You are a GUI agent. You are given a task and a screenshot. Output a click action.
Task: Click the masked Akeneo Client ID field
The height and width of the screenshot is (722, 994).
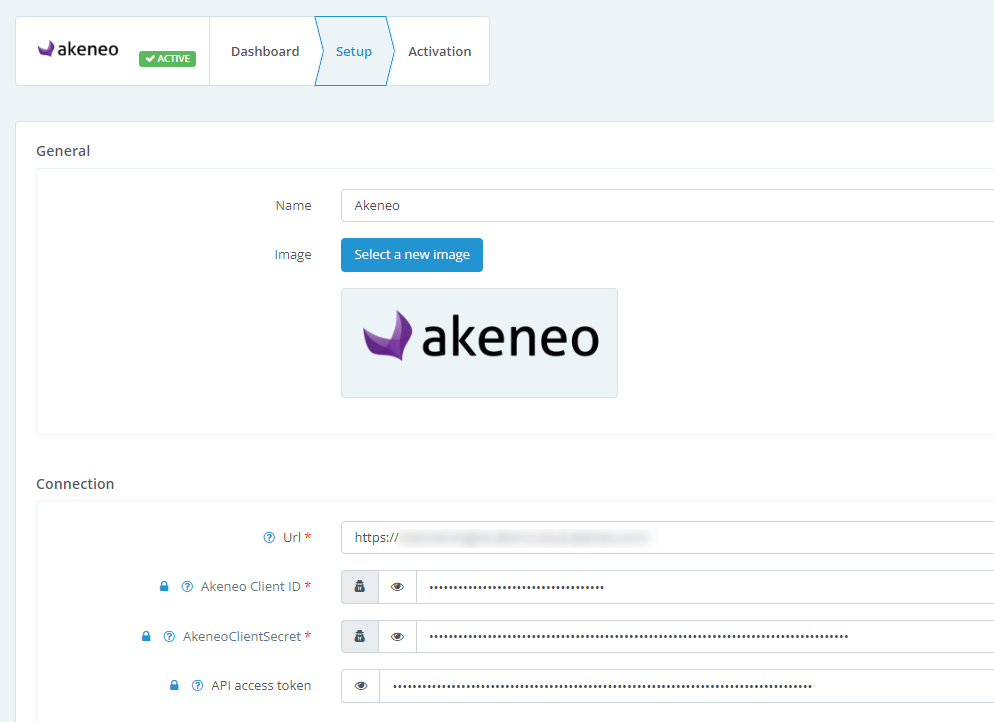click(x=705, y=587)
